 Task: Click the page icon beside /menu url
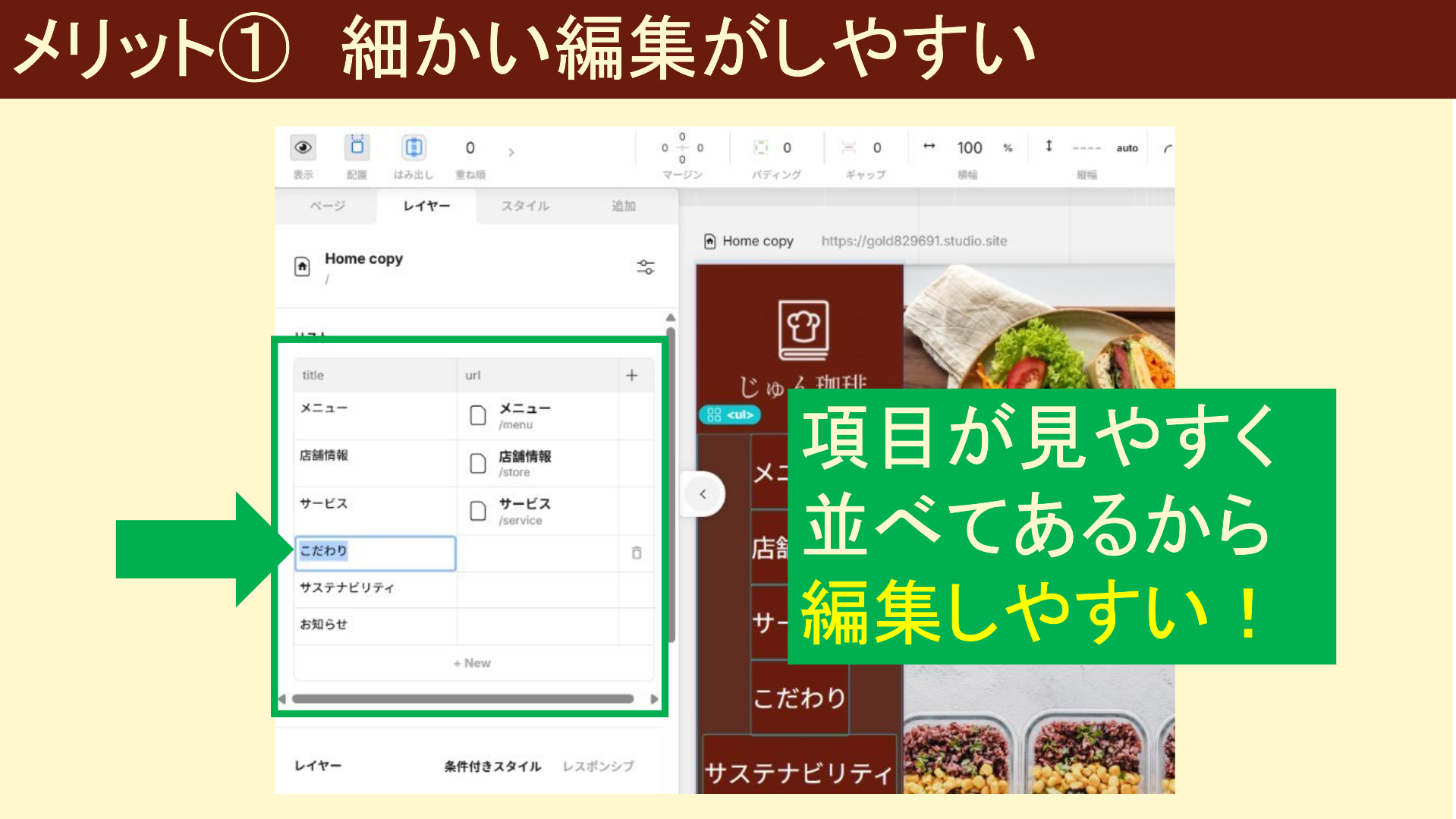pyautogui.click(x=478, y=416)
